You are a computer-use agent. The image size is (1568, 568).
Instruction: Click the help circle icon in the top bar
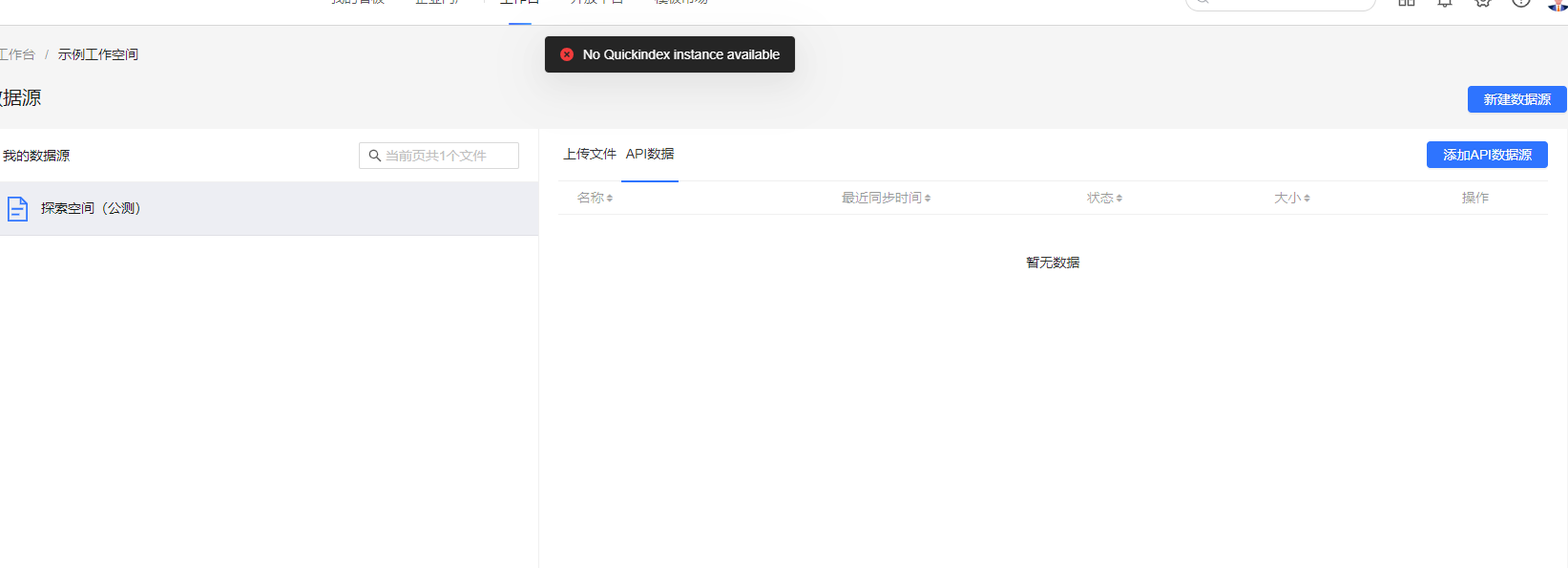(x=1521, y=3)
